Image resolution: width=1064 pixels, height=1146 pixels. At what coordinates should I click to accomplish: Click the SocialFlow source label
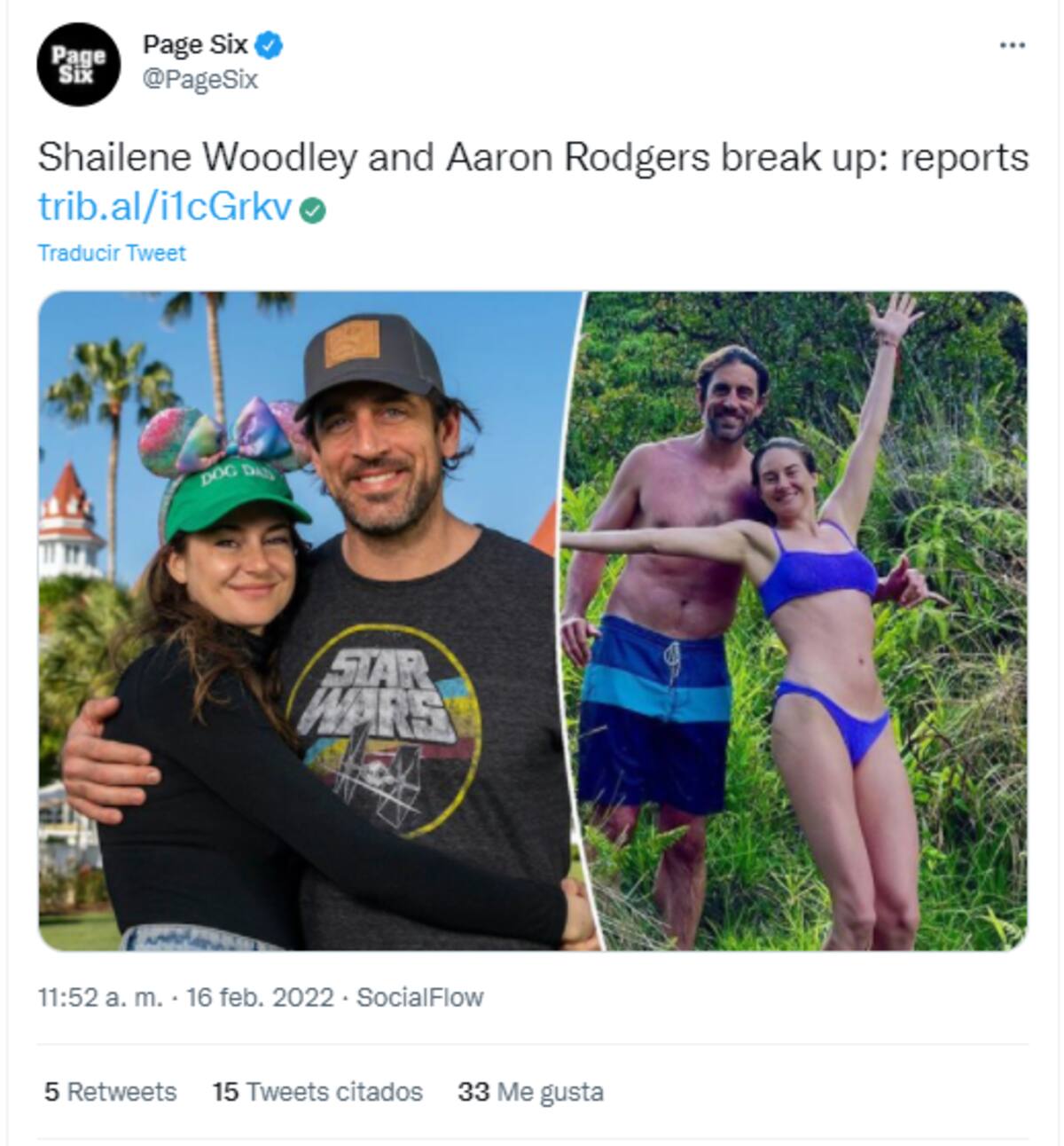point(419,998)
